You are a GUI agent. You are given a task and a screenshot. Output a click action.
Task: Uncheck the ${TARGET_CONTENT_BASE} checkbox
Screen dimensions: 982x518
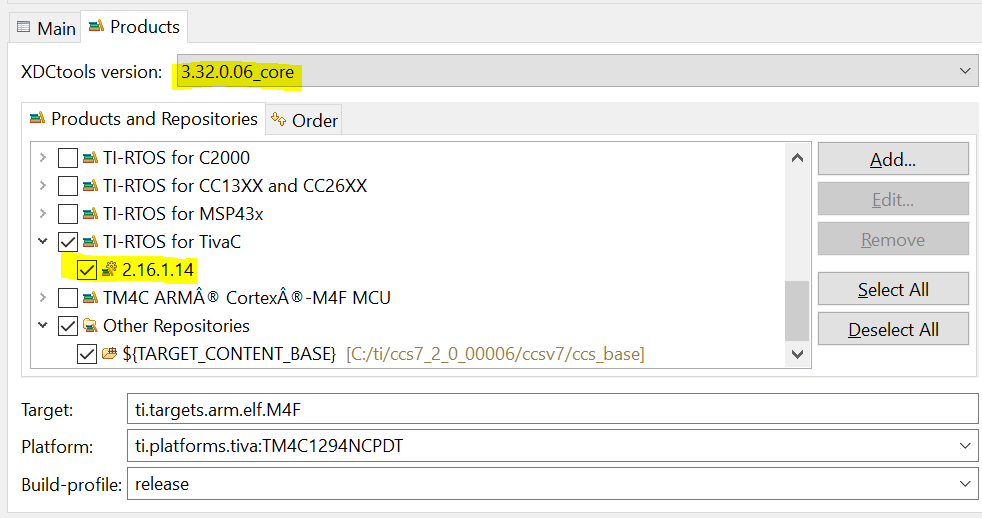click(86, 354)
